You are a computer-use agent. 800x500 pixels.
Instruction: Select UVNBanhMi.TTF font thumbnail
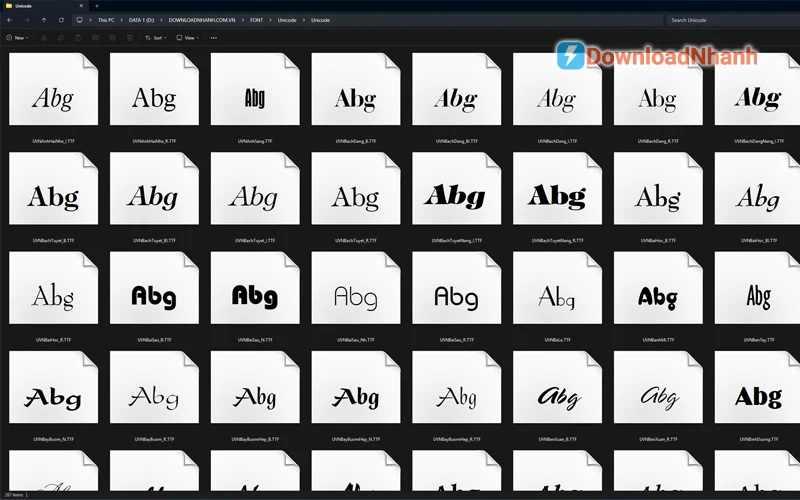click(658, 288)
